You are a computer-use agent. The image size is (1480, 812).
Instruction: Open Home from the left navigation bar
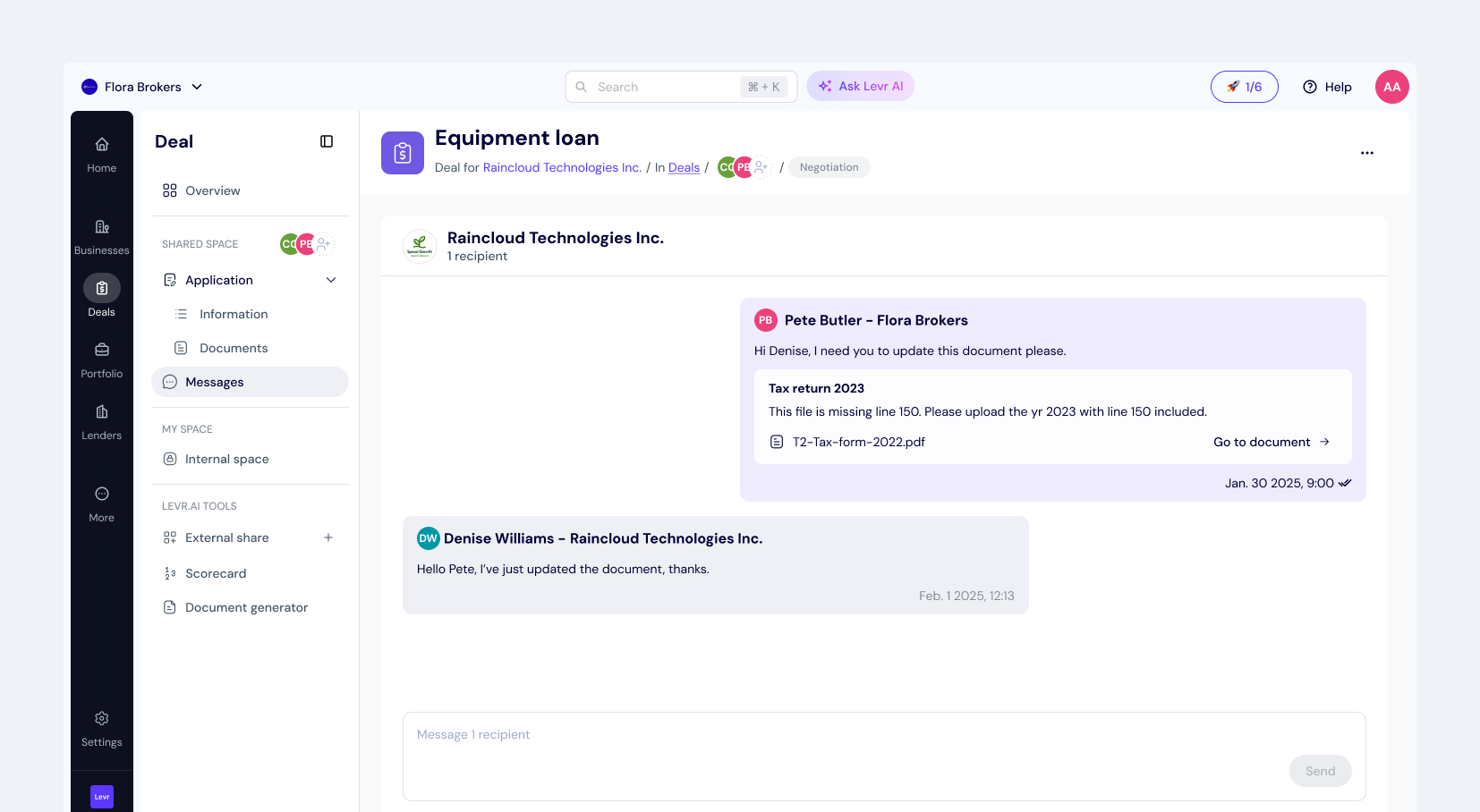click(101, 155)
